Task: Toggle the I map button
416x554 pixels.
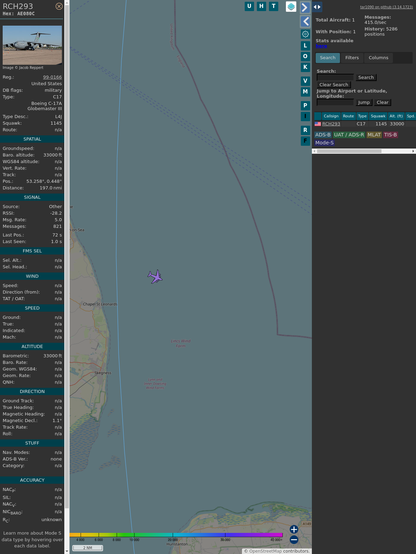Action: click(x=305, y=116)
